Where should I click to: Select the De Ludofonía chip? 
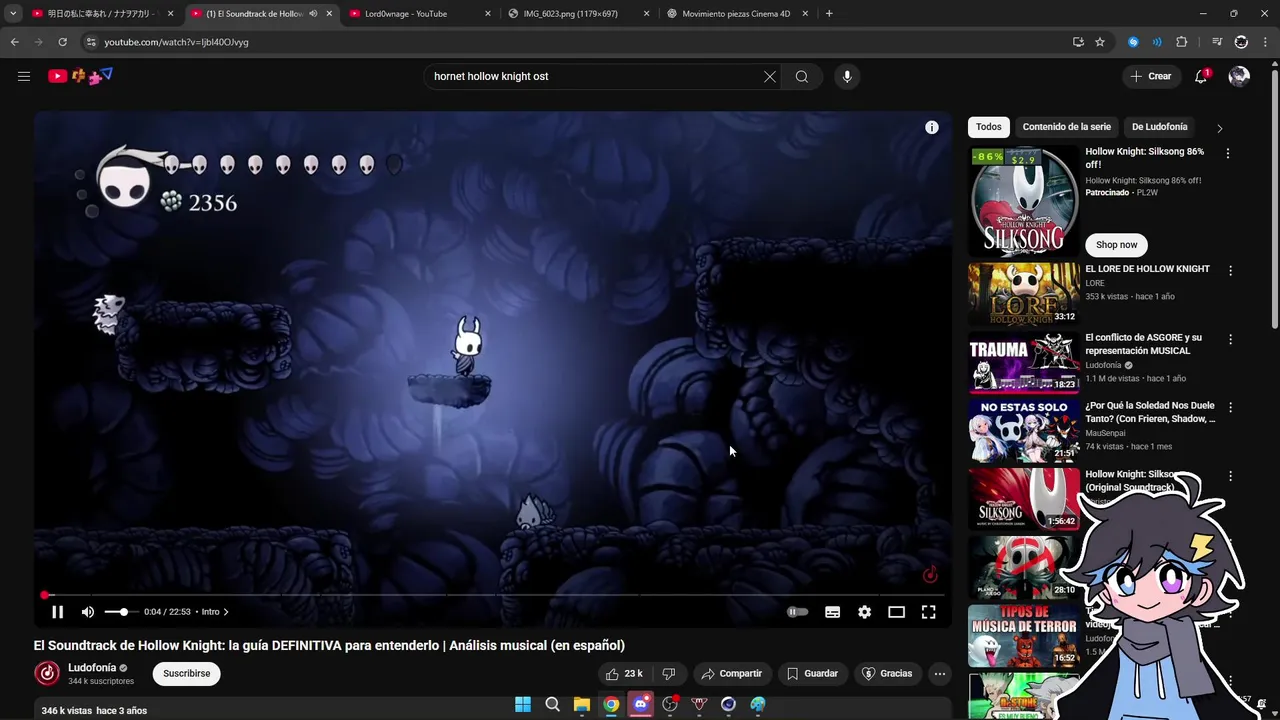(x=1159, y=127)
